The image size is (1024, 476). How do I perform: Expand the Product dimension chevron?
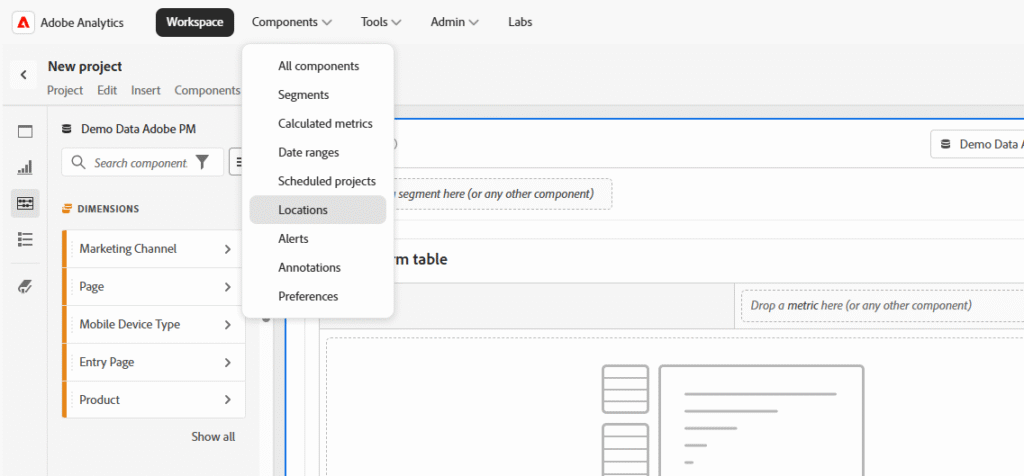click(x=228, y=400)
